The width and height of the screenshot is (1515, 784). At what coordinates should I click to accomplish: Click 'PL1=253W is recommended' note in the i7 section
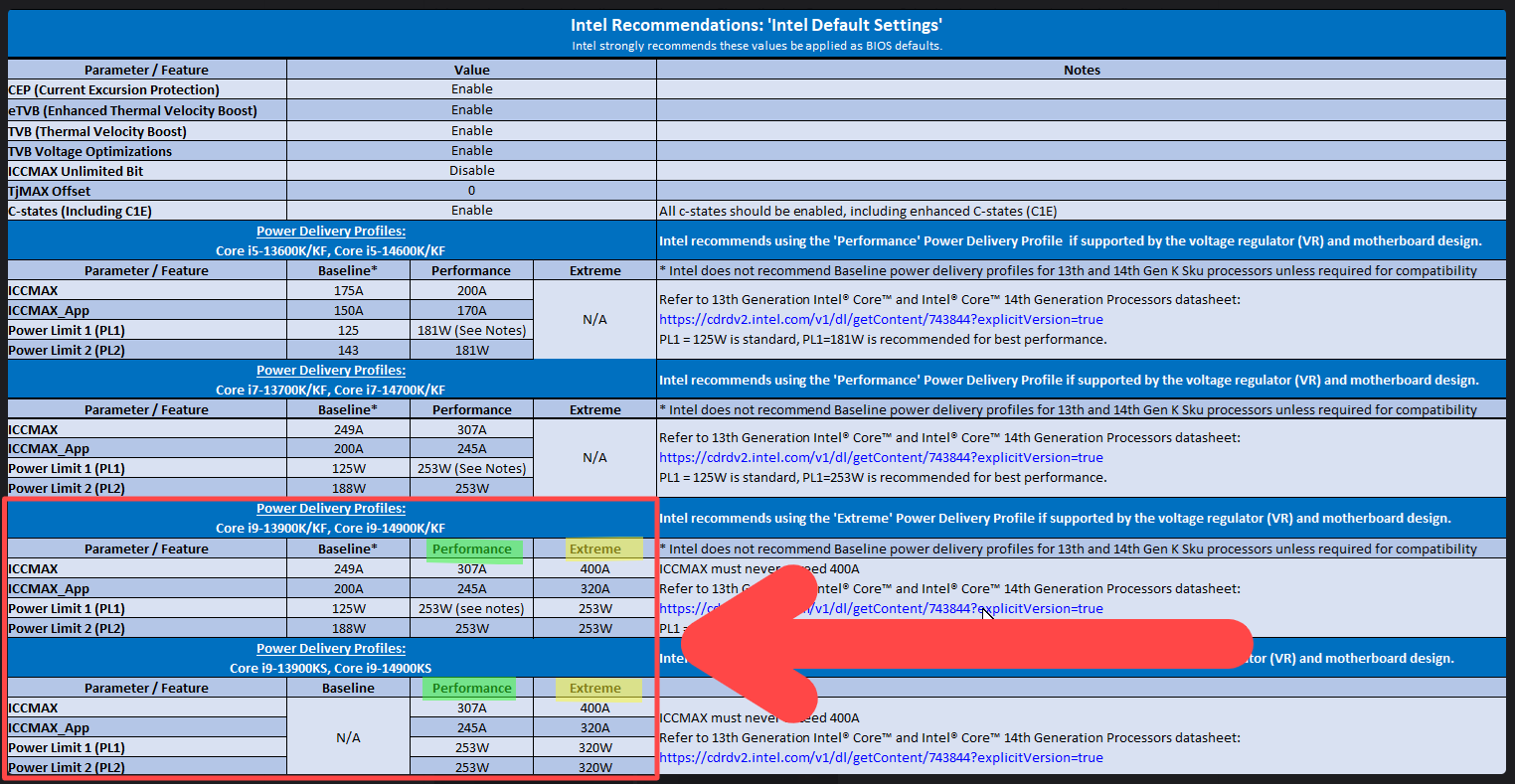coord(883,477)
